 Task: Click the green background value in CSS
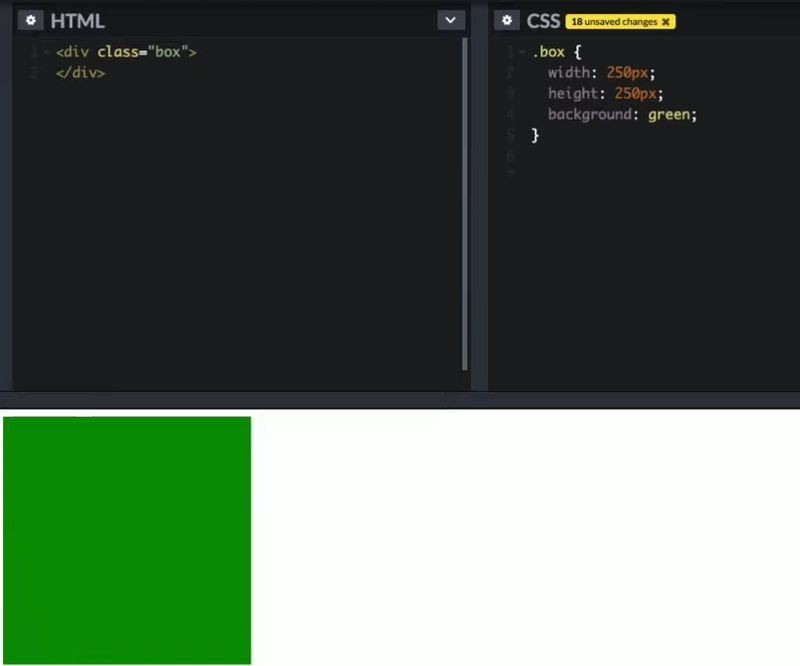pos(669,114)
